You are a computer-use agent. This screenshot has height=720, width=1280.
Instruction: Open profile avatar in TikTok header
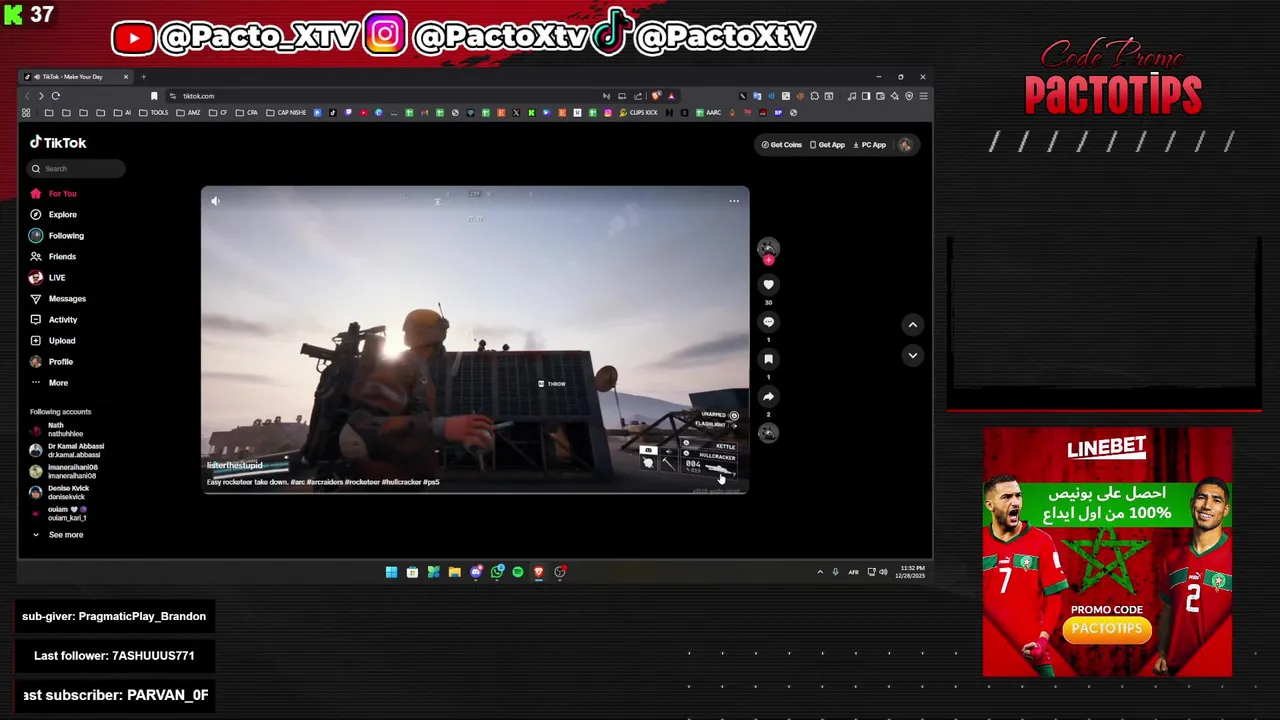click(x=905, y=145)
